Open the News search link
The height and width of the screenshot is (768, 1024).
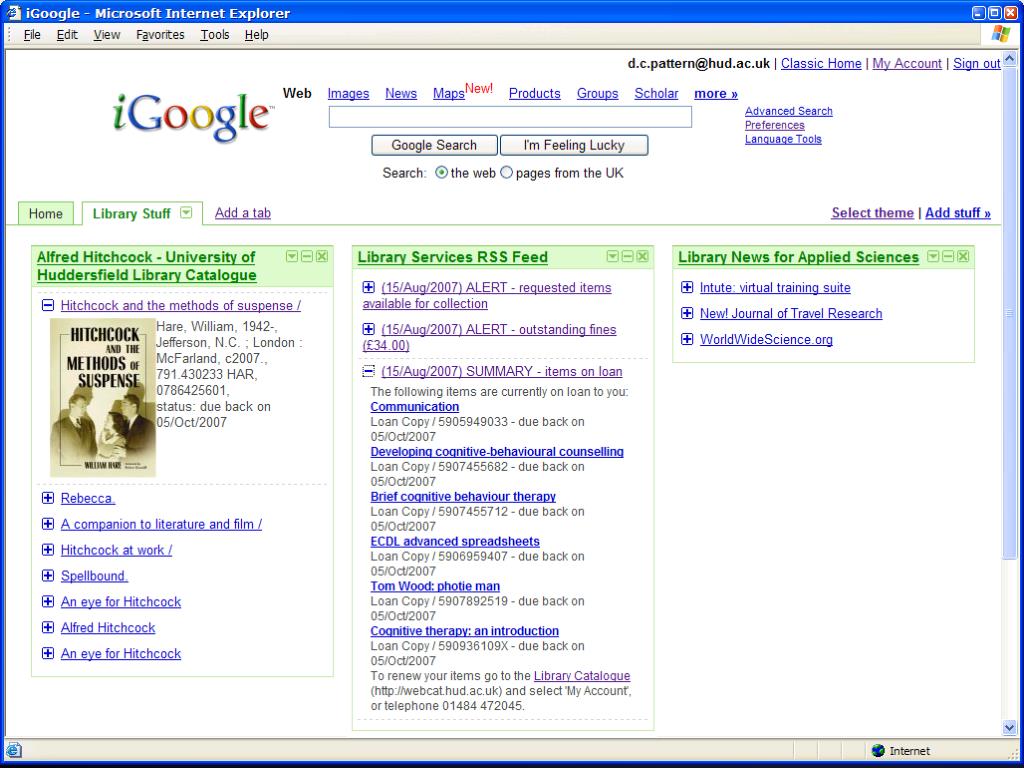(401, 93)
